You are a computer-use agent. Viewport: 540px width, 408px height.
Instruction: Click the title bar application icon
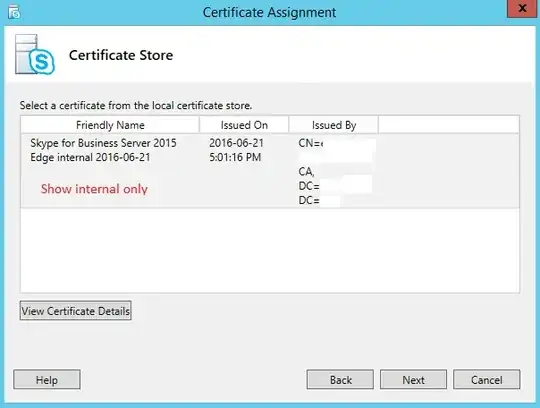click(14, 12)
